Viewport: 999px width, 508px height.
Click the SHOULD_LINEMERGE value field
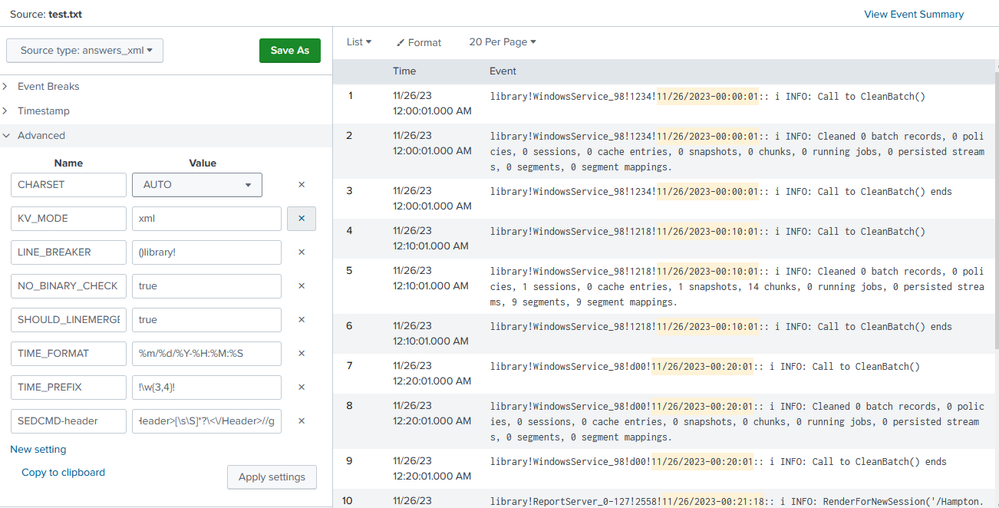click(206, 320)
